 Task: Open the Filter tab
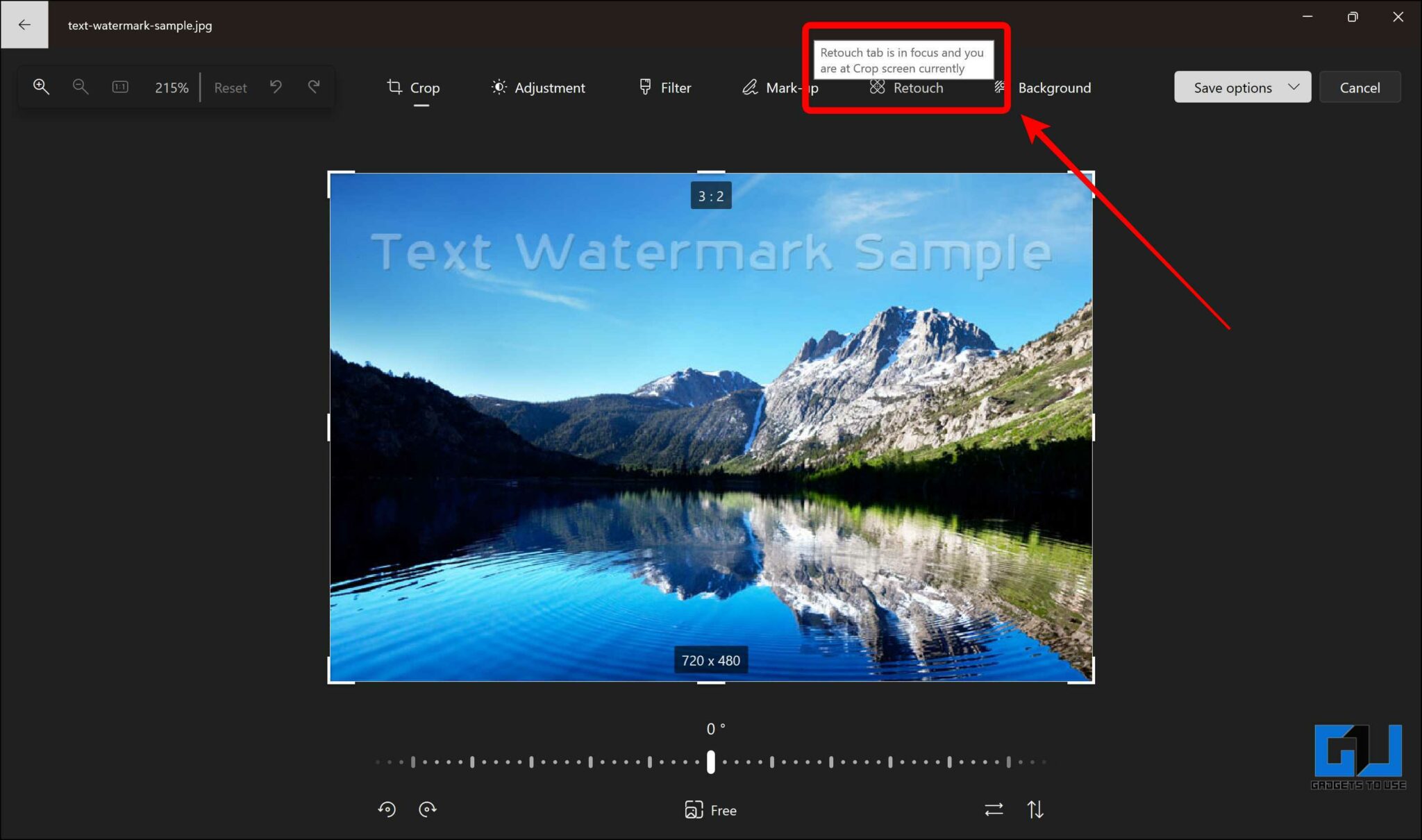(664, 87)
